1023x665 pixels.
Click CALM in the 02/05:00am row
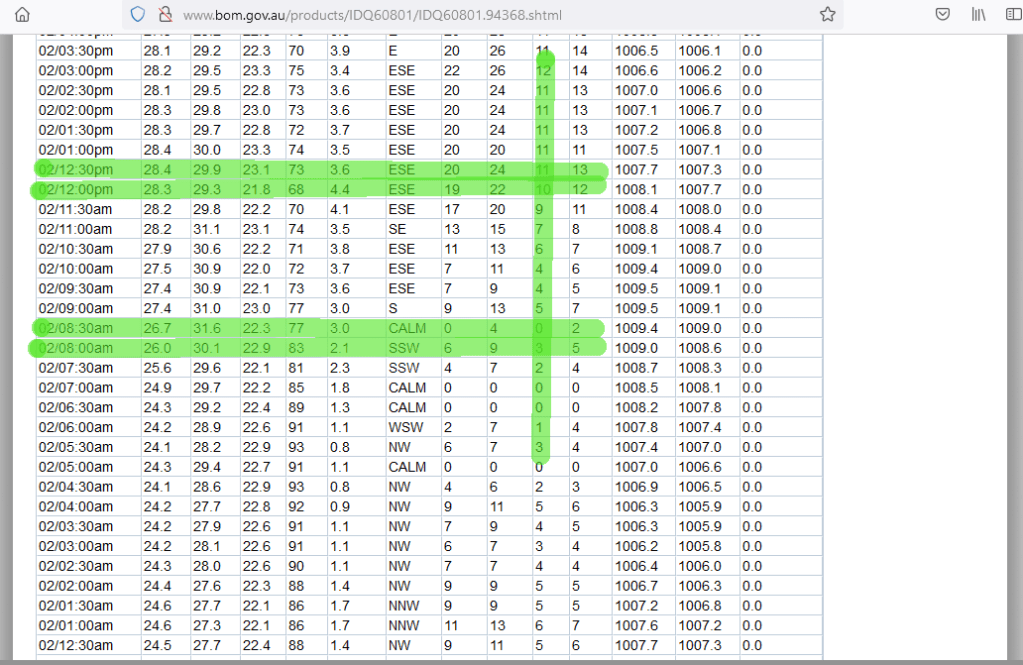407,467
